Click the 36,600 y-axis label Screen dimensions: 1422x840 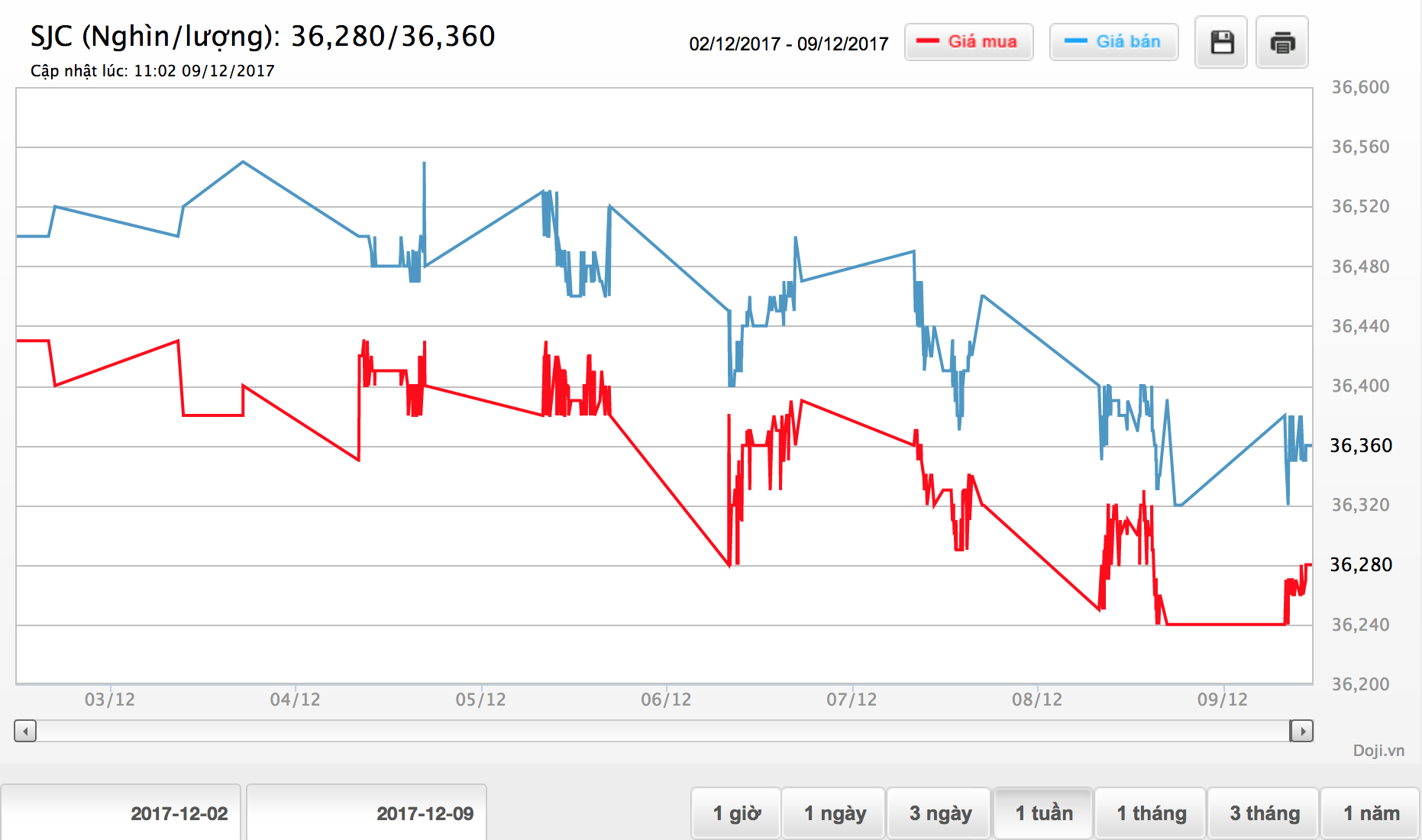click(1361, 88)
